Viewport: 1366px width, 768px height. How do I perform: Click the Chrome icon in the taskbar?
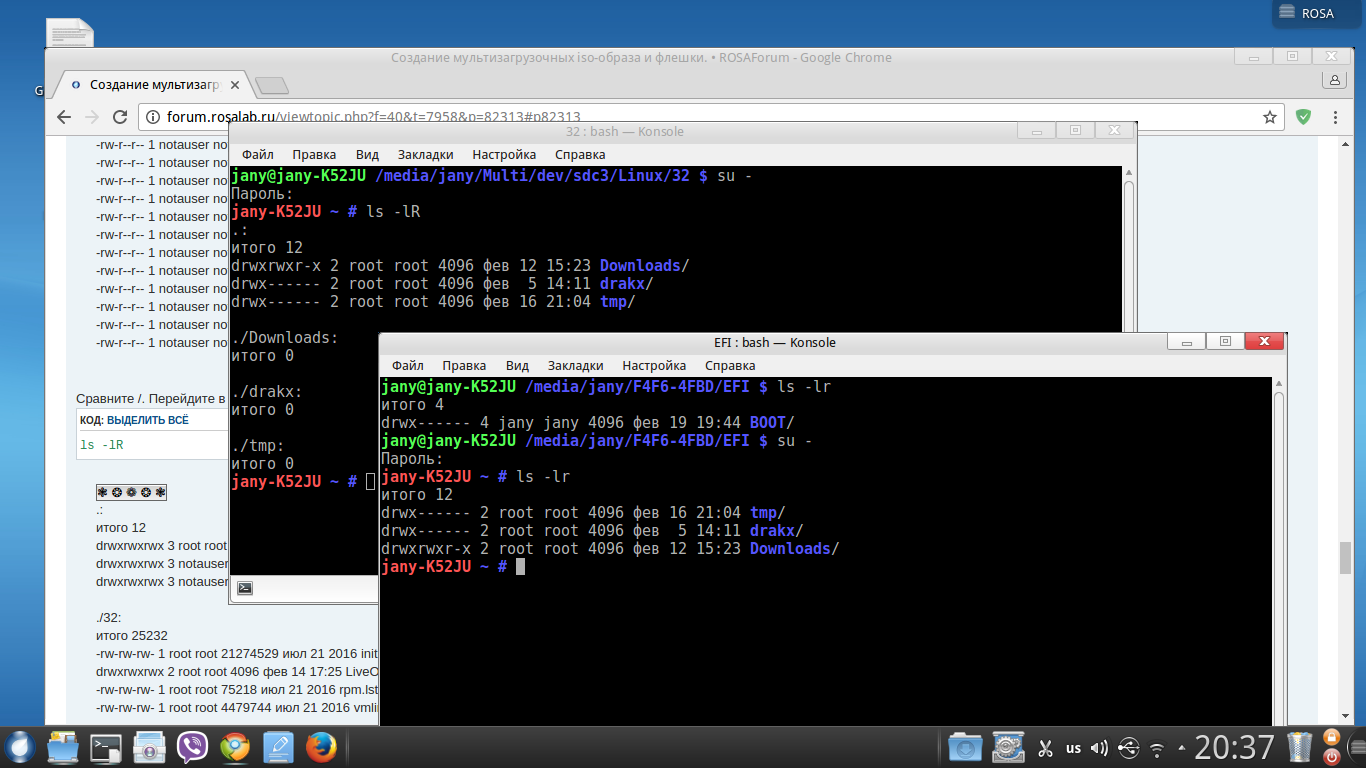[235, 747]
